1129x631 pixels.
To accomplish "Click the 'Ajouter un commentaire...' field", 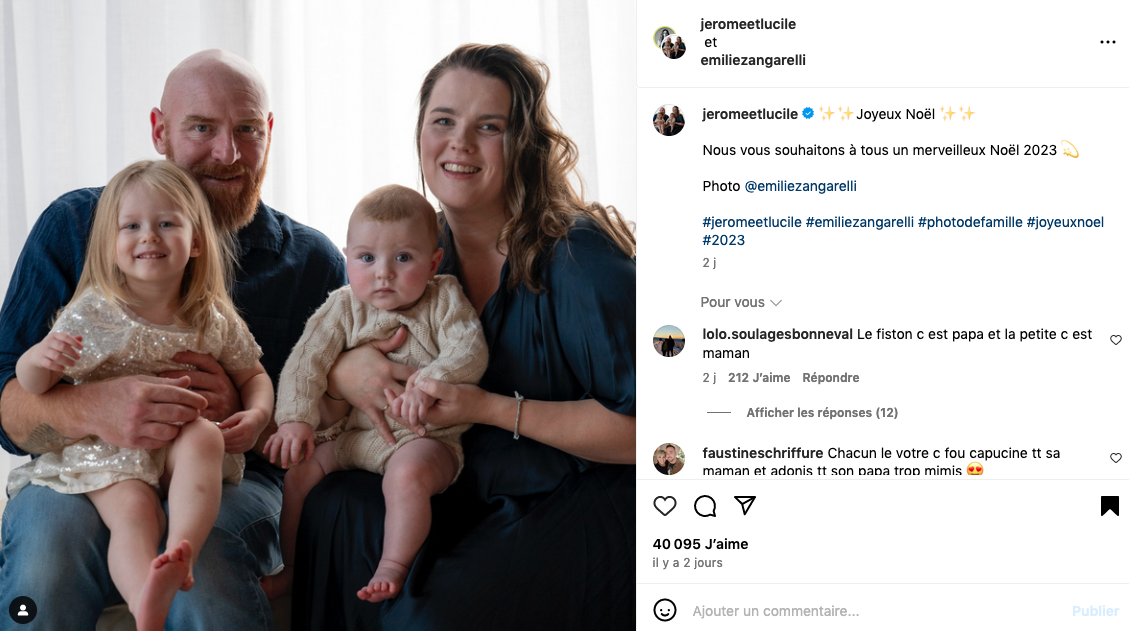I will coord(875,611).
